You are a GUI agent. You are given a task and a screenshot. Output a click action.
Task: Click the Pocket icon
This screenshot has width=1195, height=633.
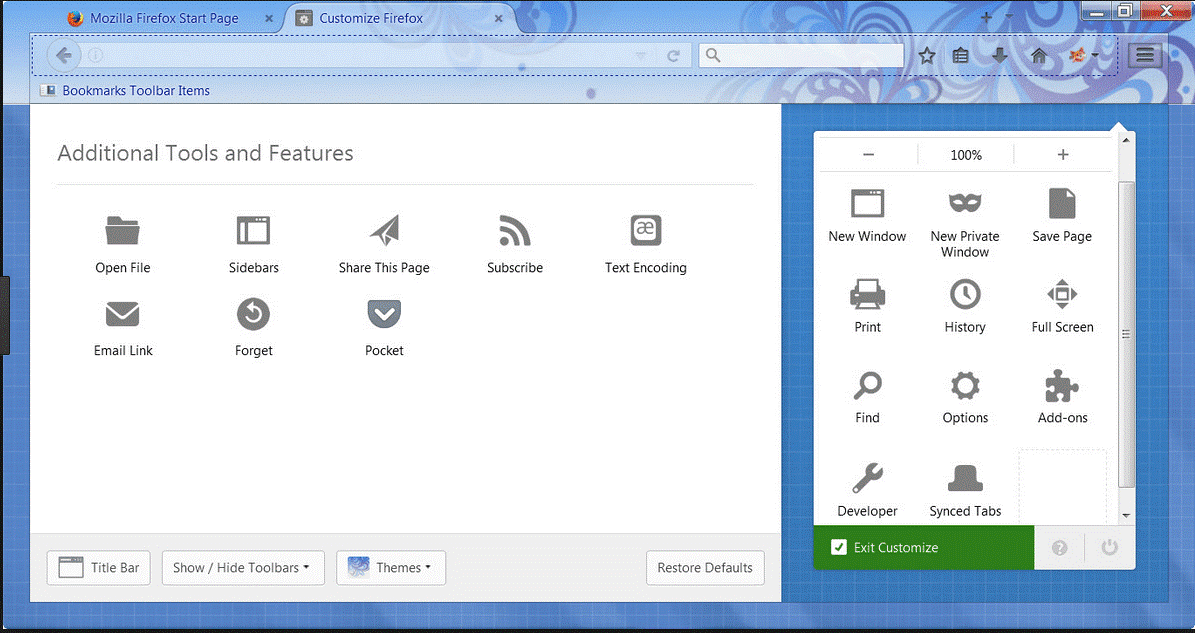point(384,314)
